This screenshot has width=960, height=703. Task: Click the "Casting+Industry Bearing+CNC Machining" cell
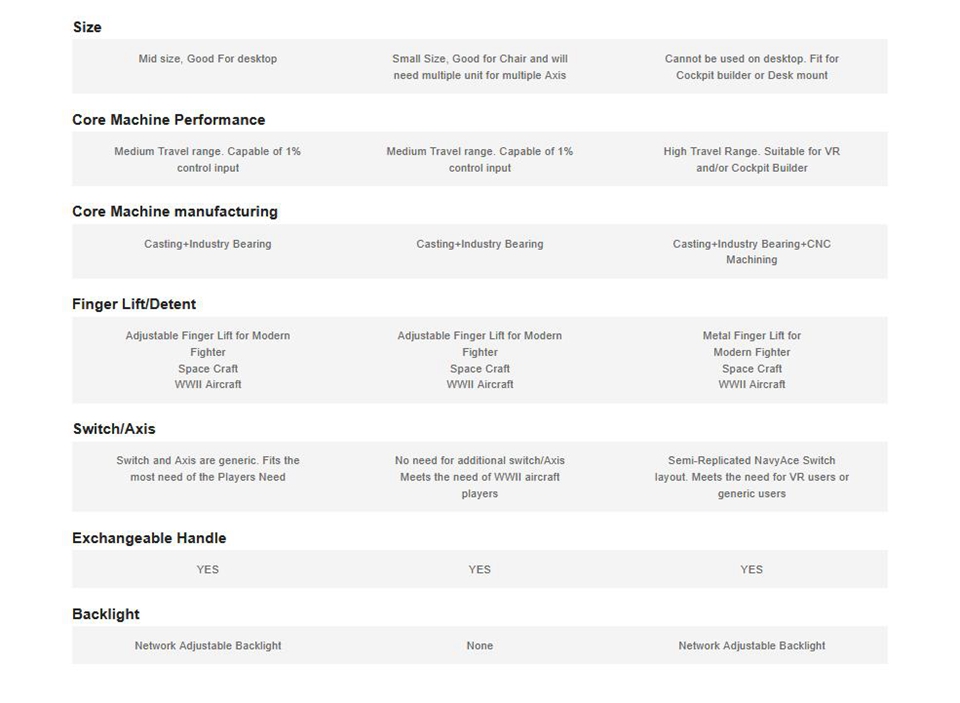pyautogui.click(x=752, y=252)
